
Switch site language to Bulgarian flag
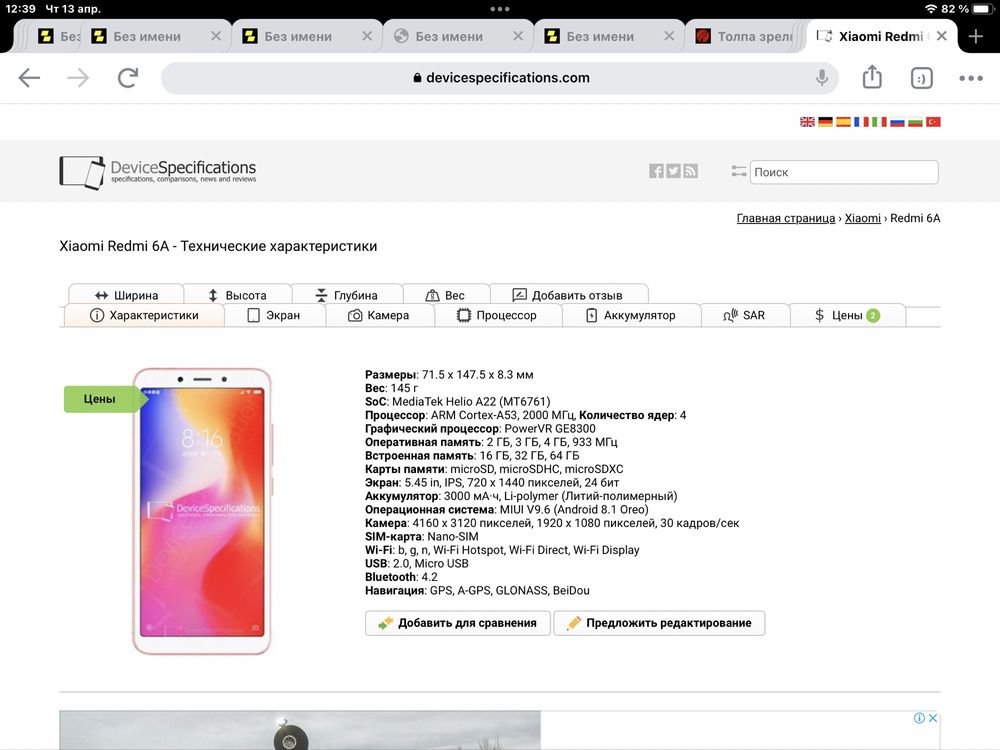tap(915, 122)
